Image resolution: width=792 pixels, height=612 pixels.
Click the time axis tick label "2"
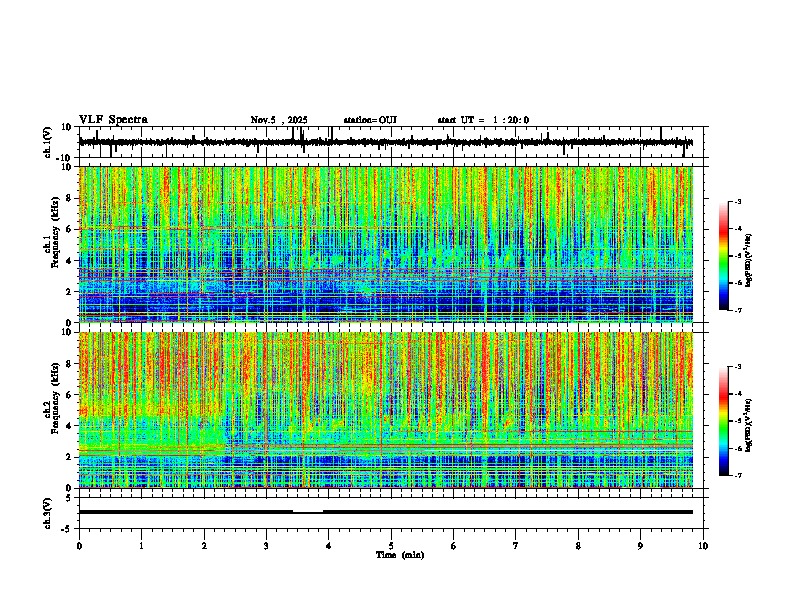[x=204, y=546]
